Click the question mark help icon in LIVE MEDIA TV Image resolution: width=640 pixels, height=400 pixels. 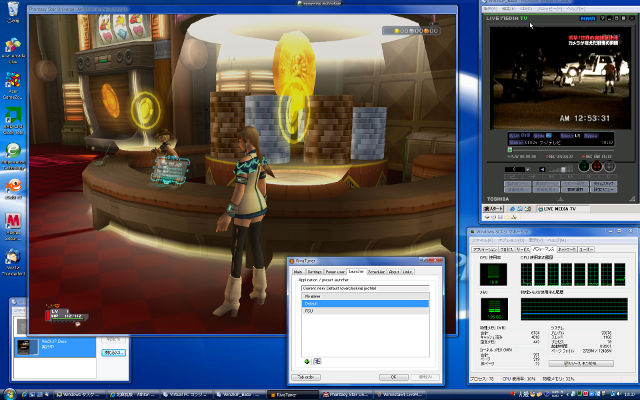(x=603, y=19)
